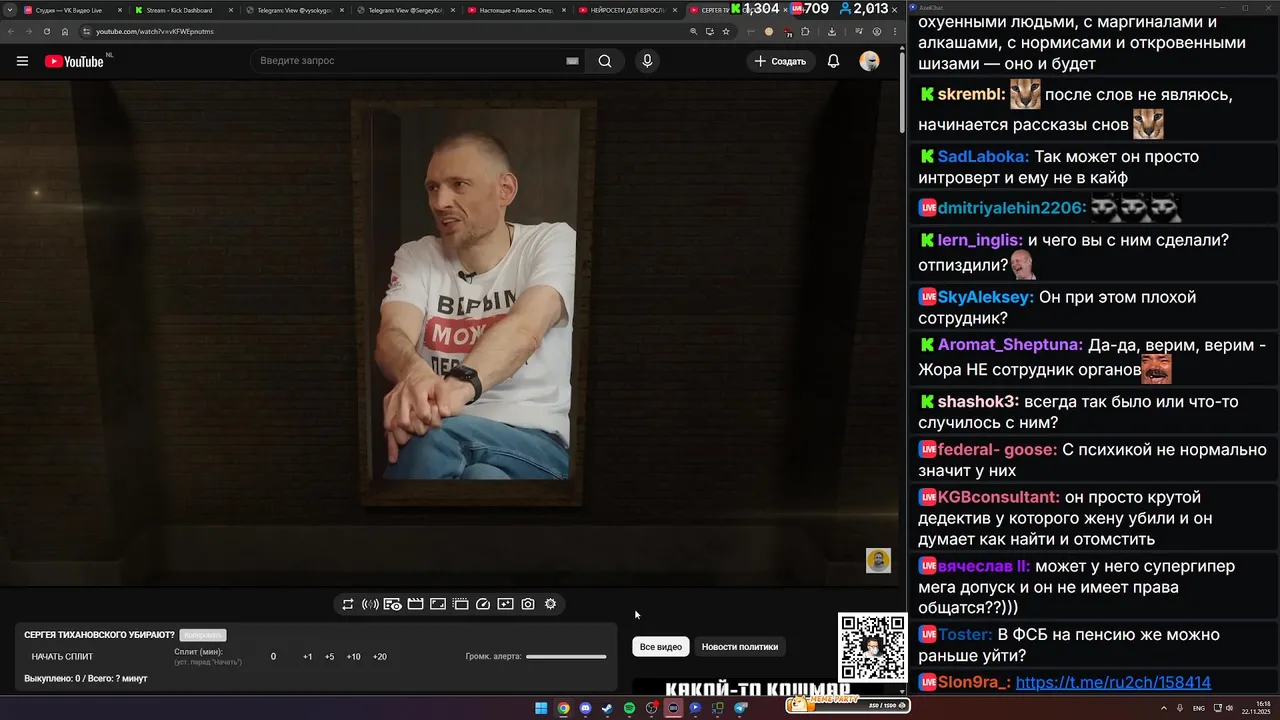Add +10 minutes to the split
This screenshot has height=720, width=1280.
click(x=353, y=657)
